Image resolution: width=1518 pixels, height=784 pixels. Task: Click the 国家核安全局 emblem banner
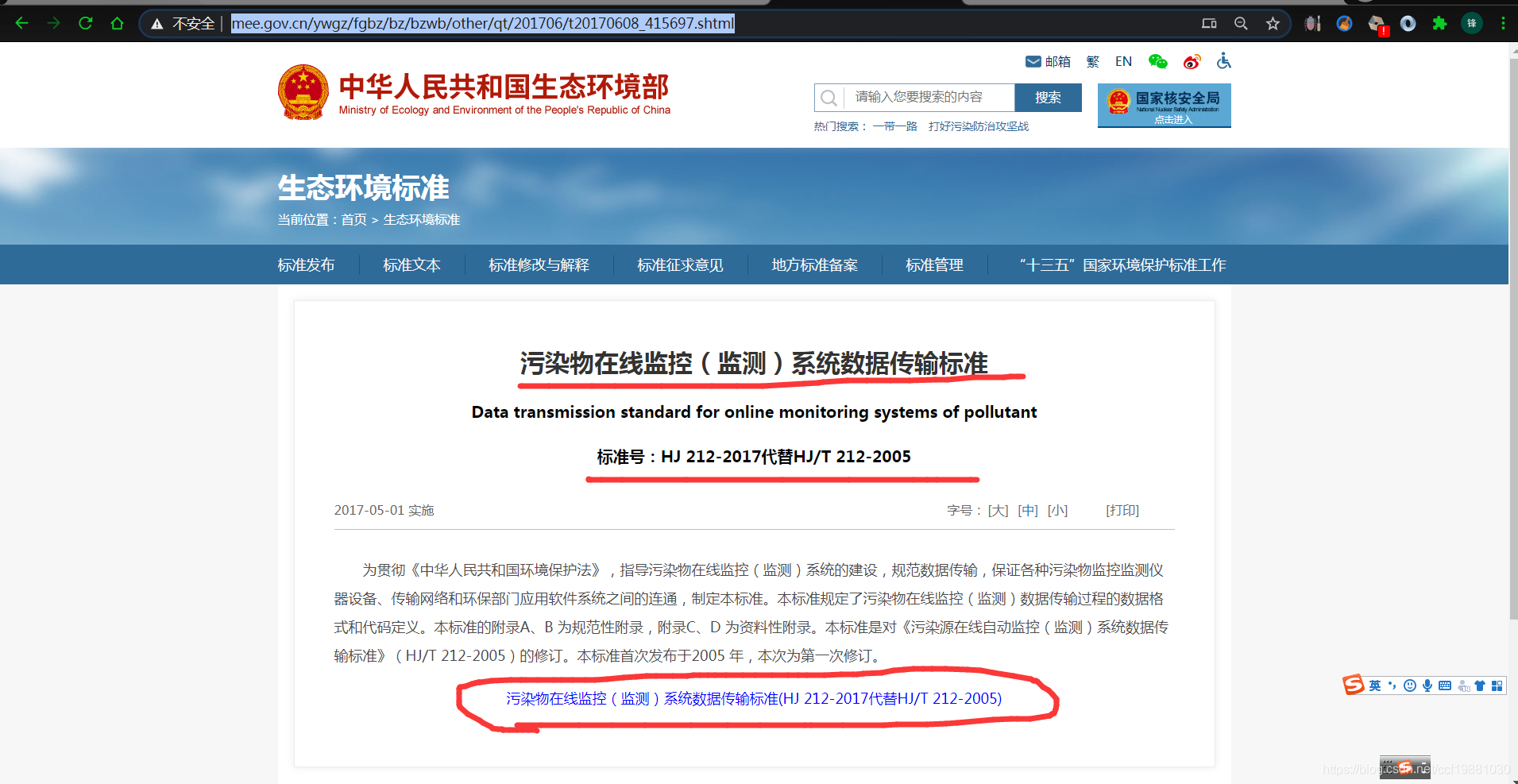1164,105
